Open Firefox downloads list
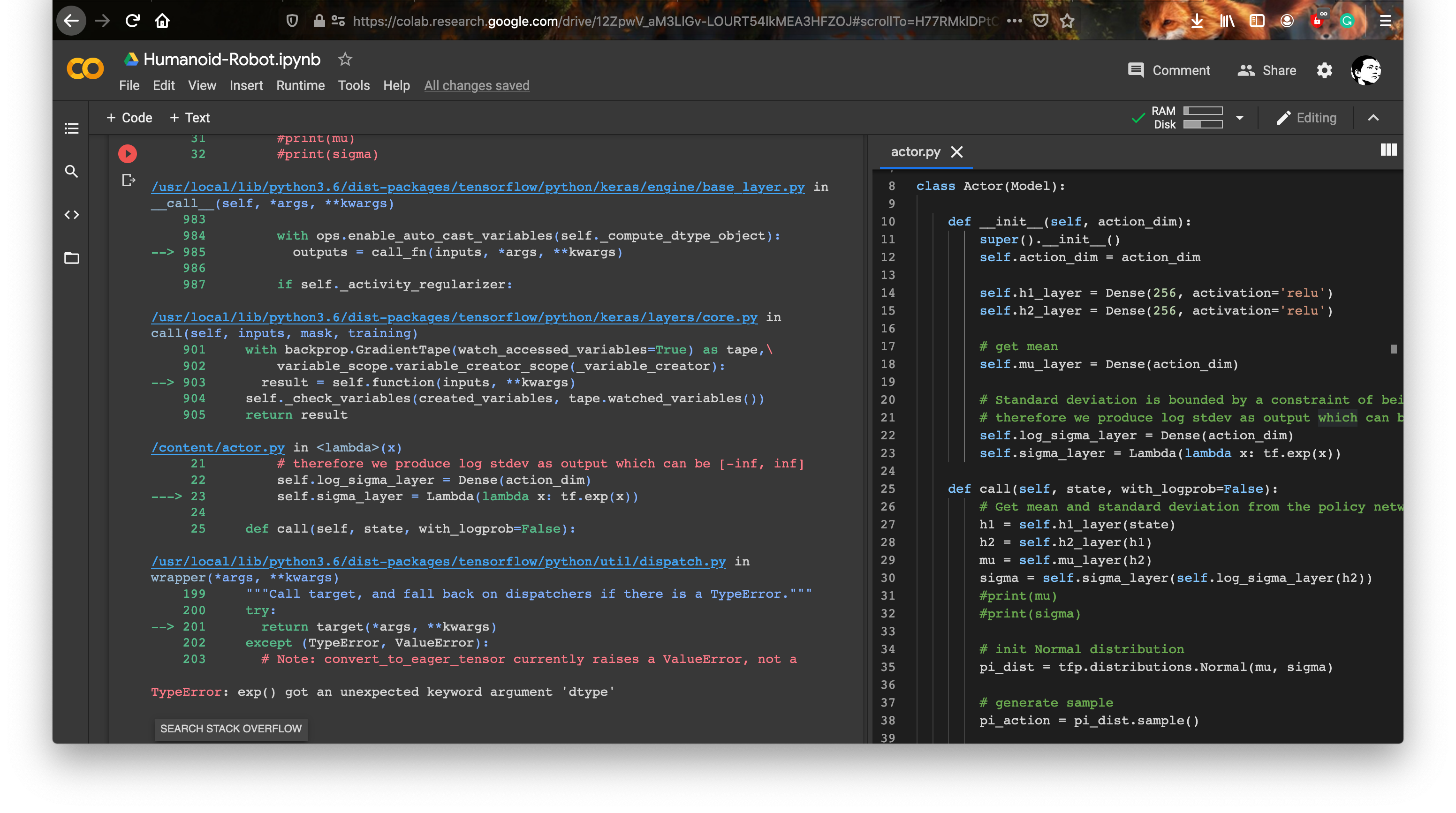The width and height of the screenshot is (1456, 813). pos(1196,20)
